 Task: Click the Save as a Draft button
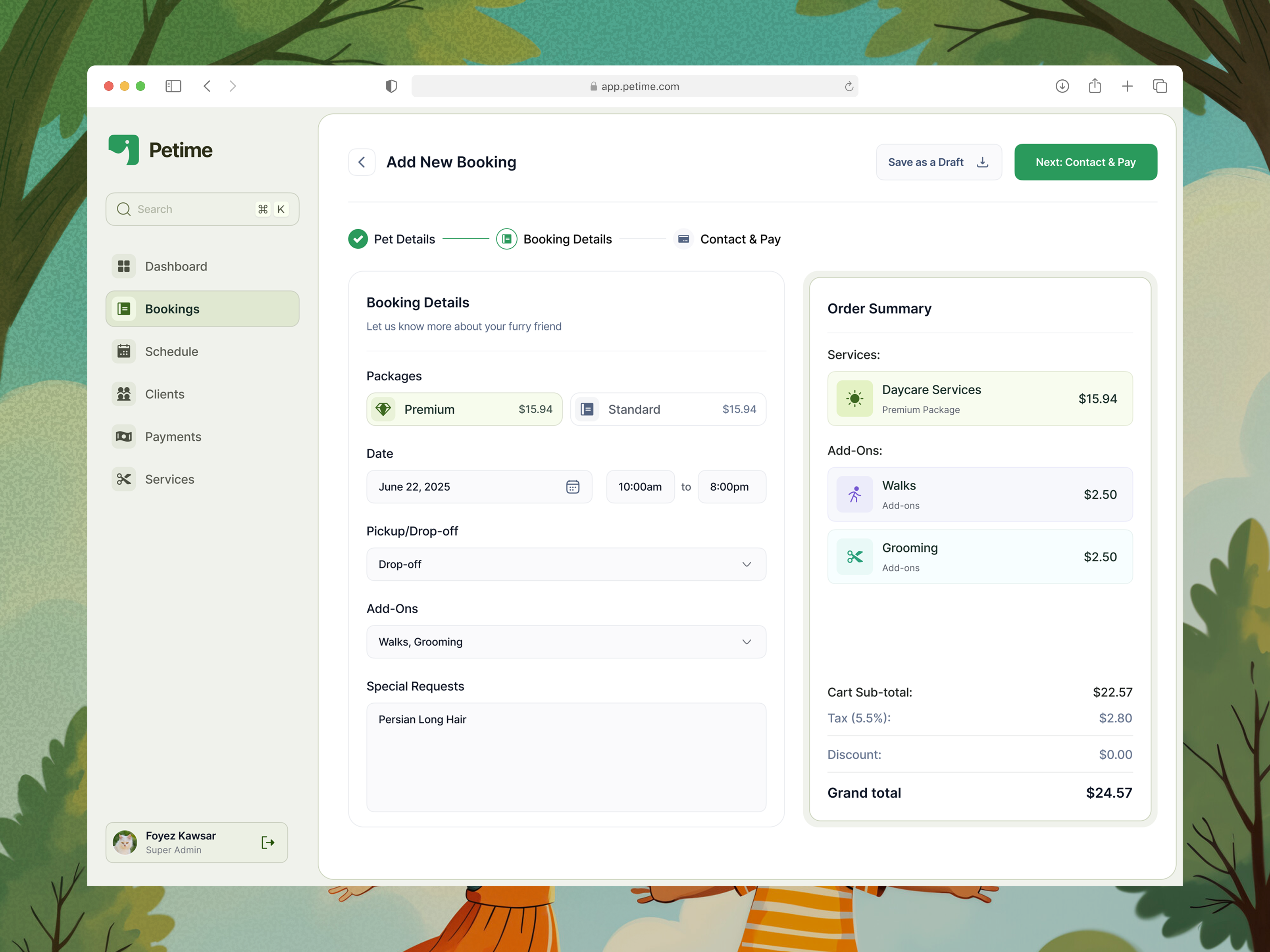pos(938,162)
